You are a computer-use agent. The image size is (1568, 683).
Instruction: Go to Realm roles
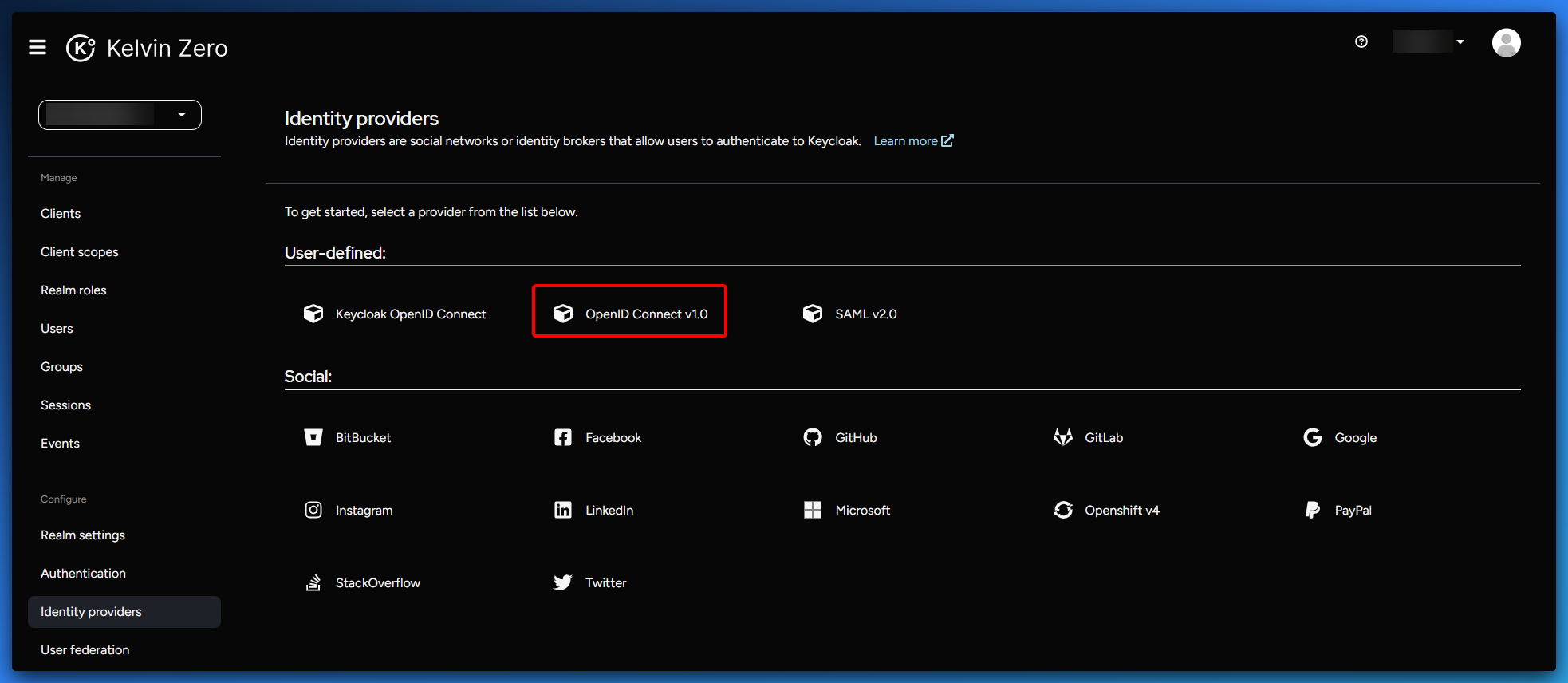pyautogui.click(x=73, y=290)
